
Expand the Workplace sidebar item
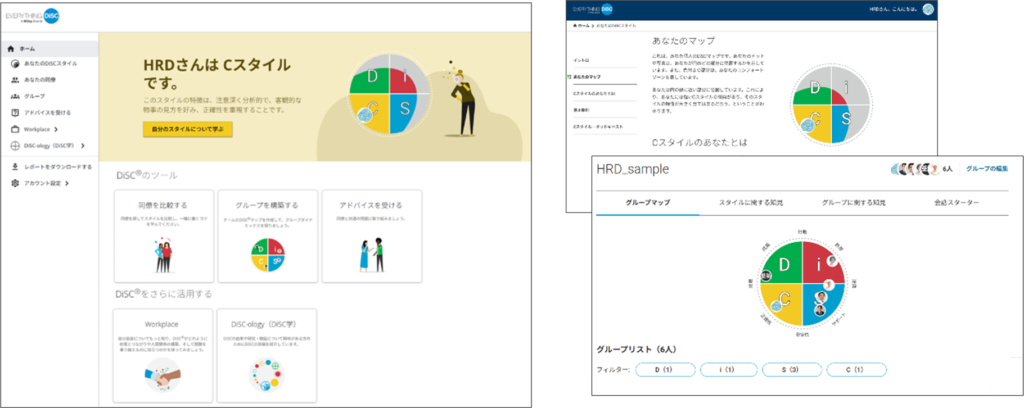pyautogui.click(x=55, y=129)
